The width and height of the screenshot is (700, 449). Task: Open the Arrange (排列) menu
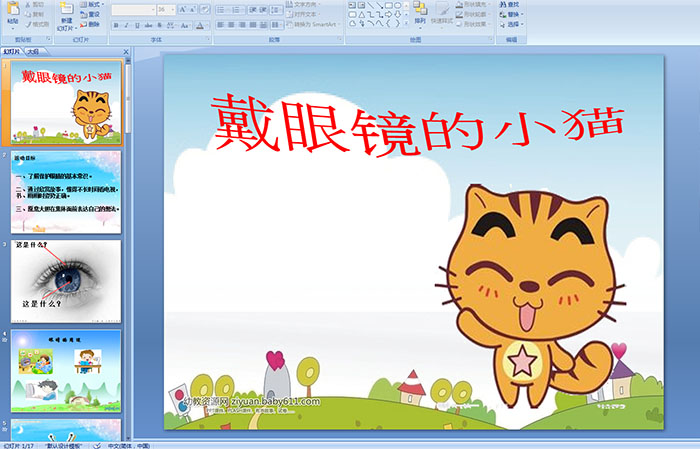coord(420,13)
